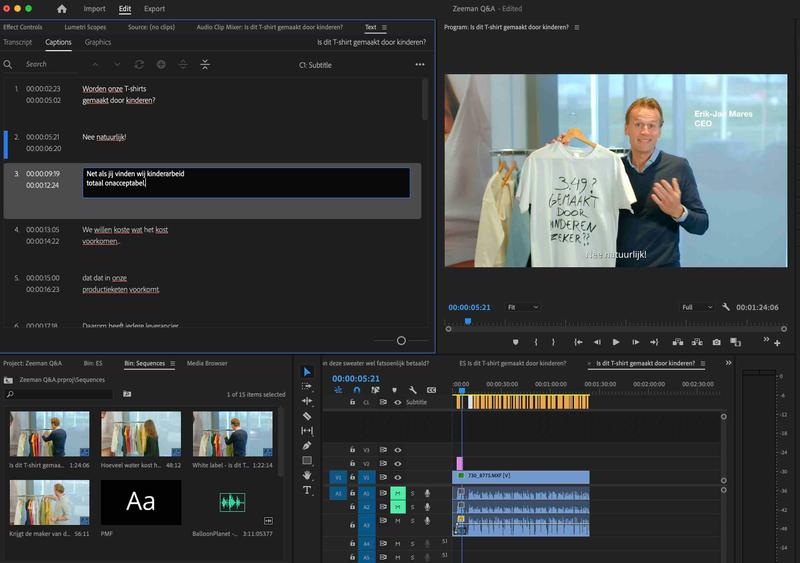Screen dimensions: 800x563
Task: Open the Button Editor plus icon
Action: click(777, 344)
